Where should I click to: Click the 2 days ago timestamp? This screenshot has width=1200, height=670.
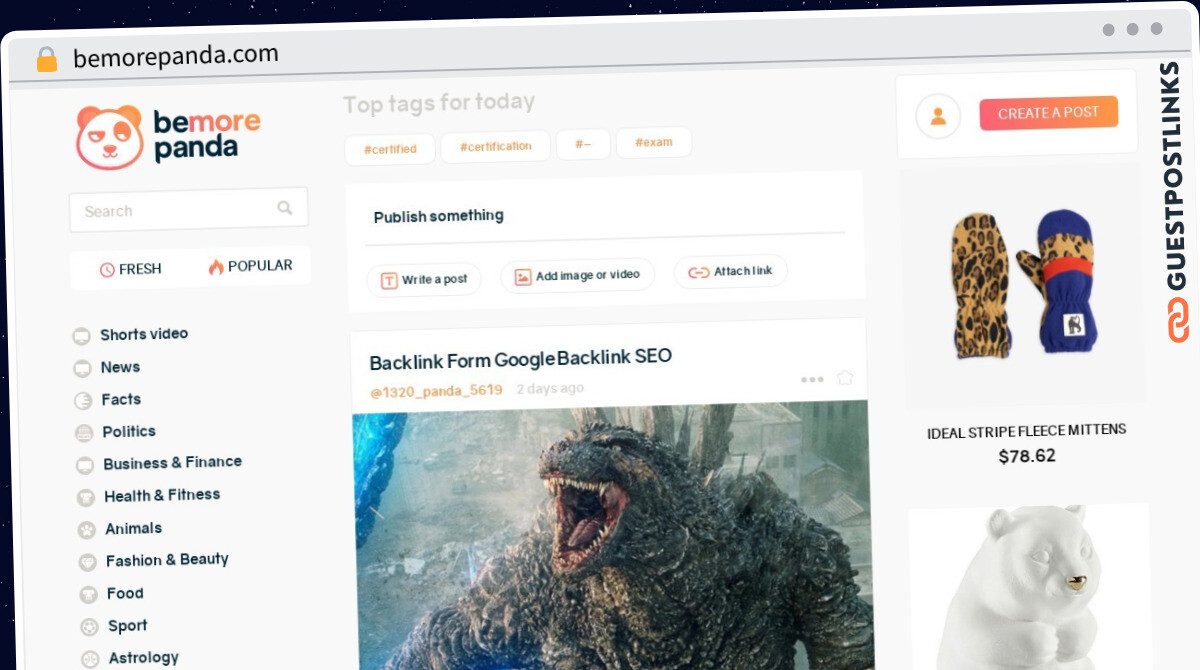pyautogui.click(x=550, y=388)
